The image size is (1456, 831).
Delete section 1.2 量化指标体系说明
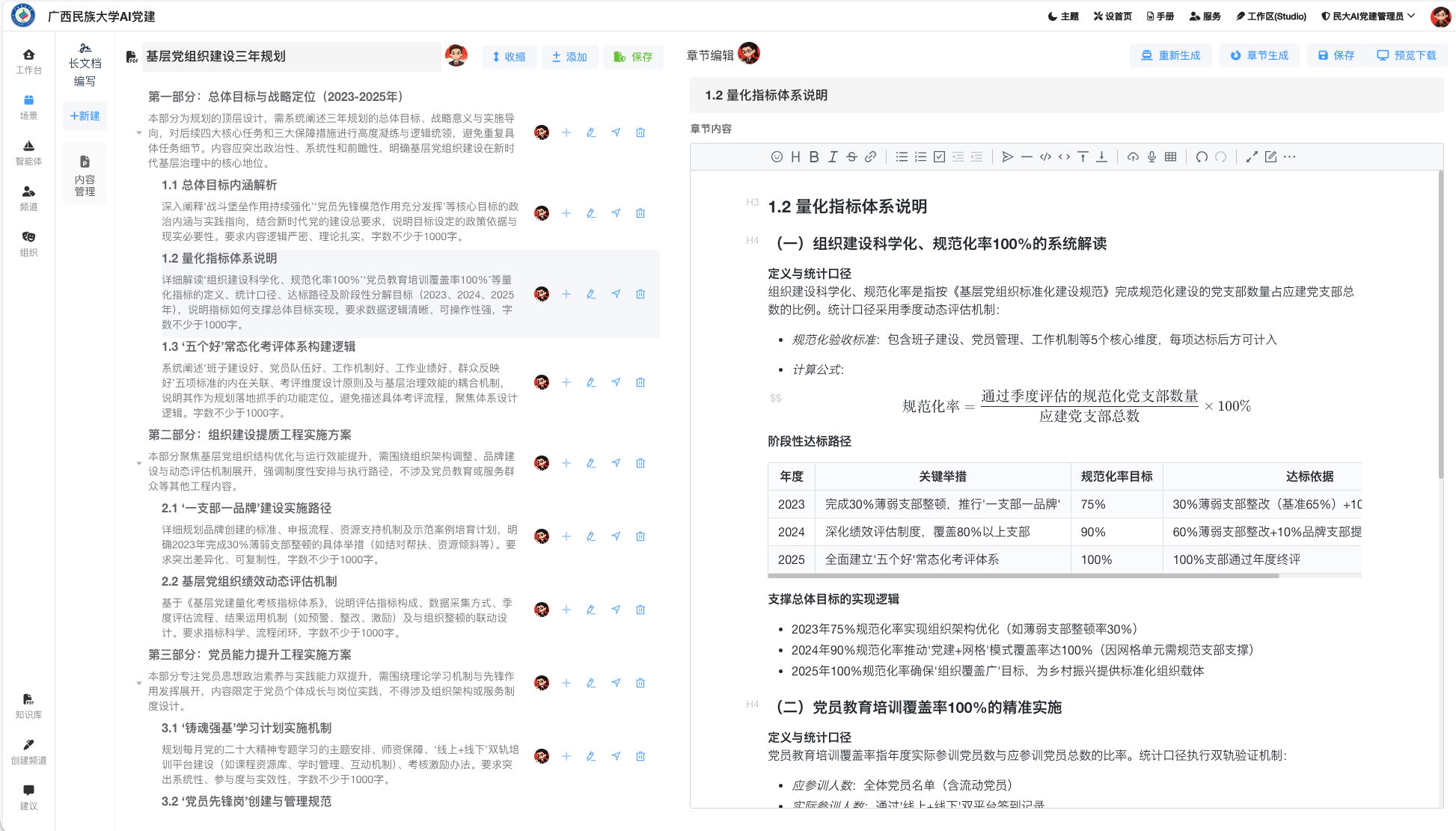click(640, 294)
